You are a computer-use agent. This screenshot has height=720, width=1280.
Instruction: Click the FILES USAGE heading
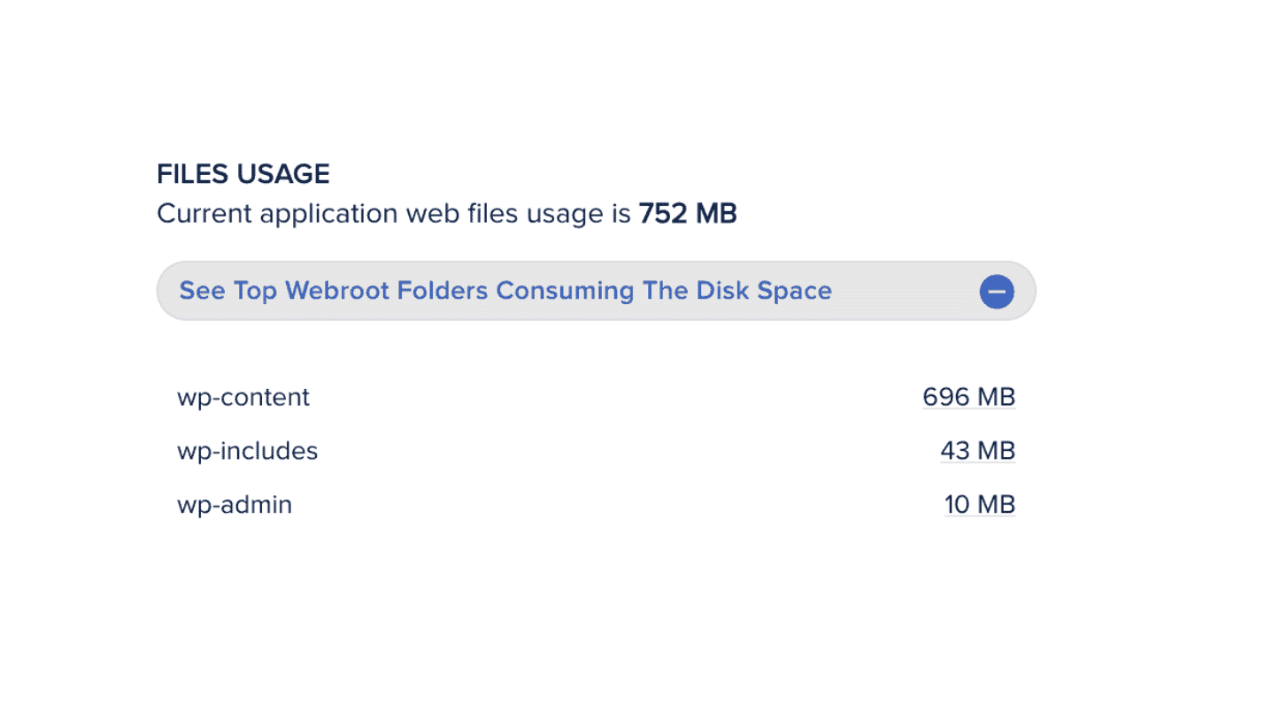click(x=243, y=174)
